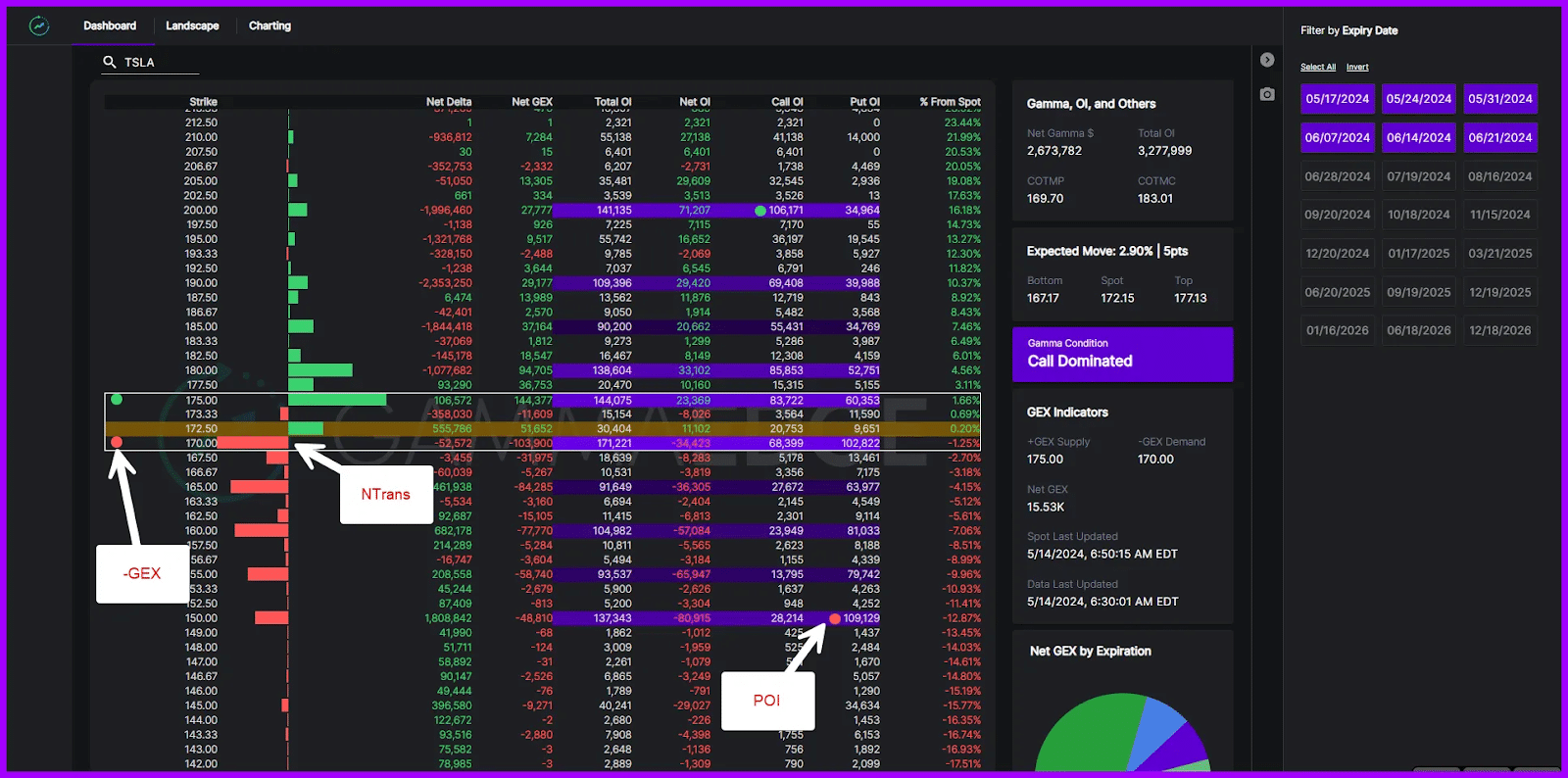
Task: Deselect the 05/17/2024 expiry date
Action: (1337, 99)
